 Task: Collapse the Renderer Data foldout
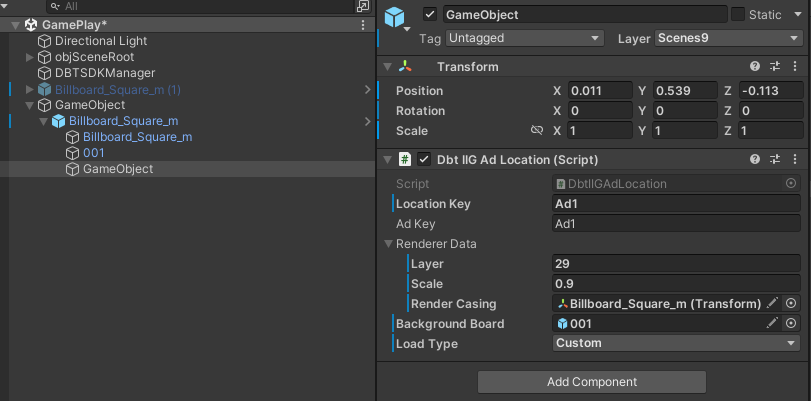[388, 244]
